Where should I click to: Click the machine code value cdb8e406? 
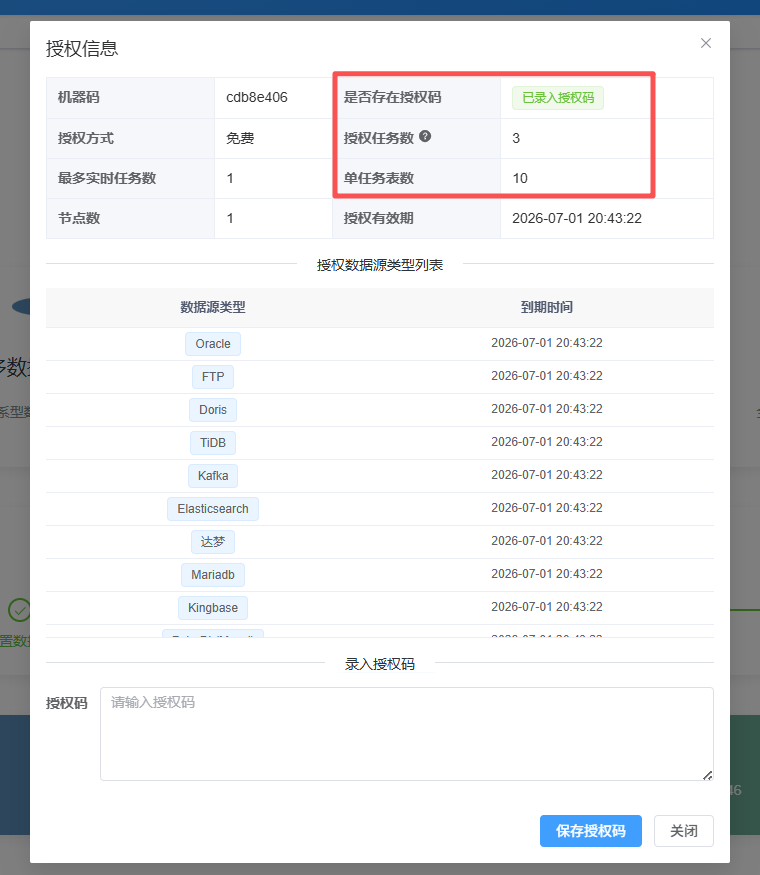(x=257, y=98)
